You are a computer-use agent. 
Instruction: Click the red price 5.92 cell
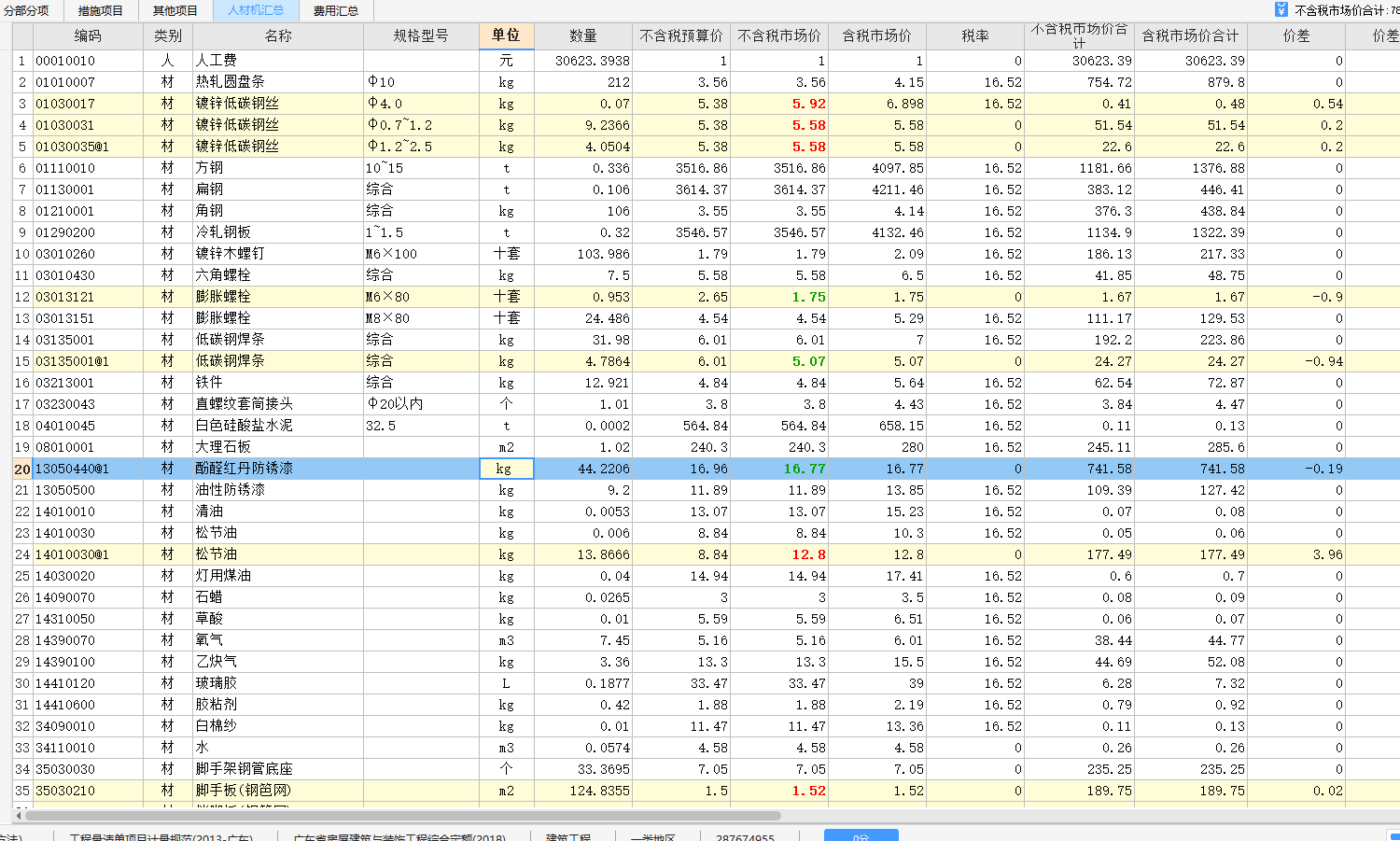pos(779,104)
